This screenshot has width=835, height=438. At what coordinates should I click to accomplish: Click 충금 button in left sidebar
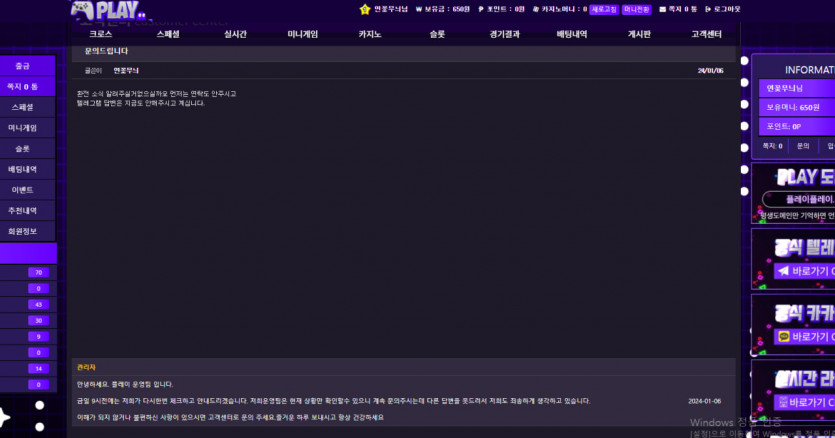[x=22, y=66]
